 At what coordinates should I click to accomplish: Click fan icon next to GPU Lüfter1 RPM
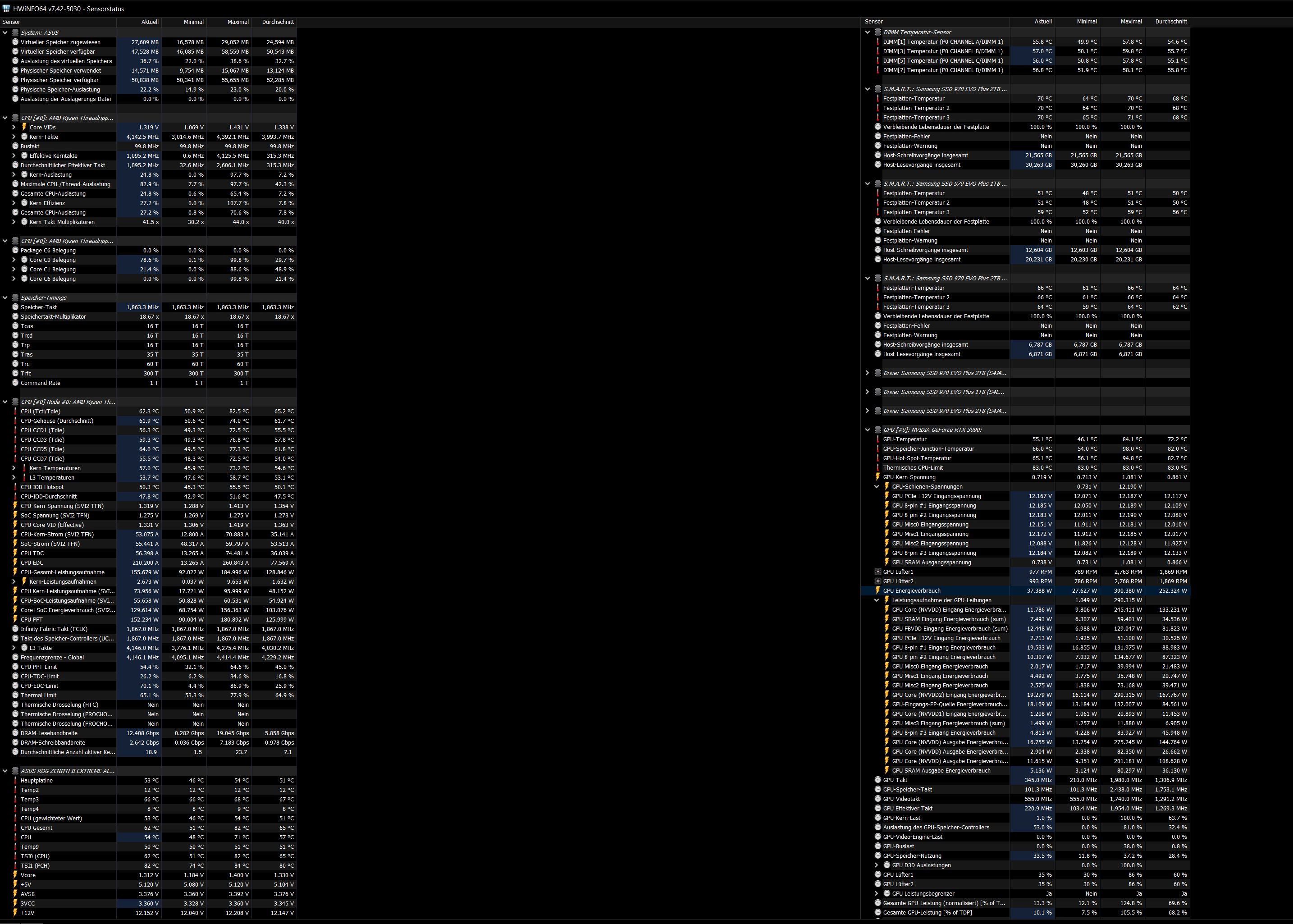[x=878, y=572]
